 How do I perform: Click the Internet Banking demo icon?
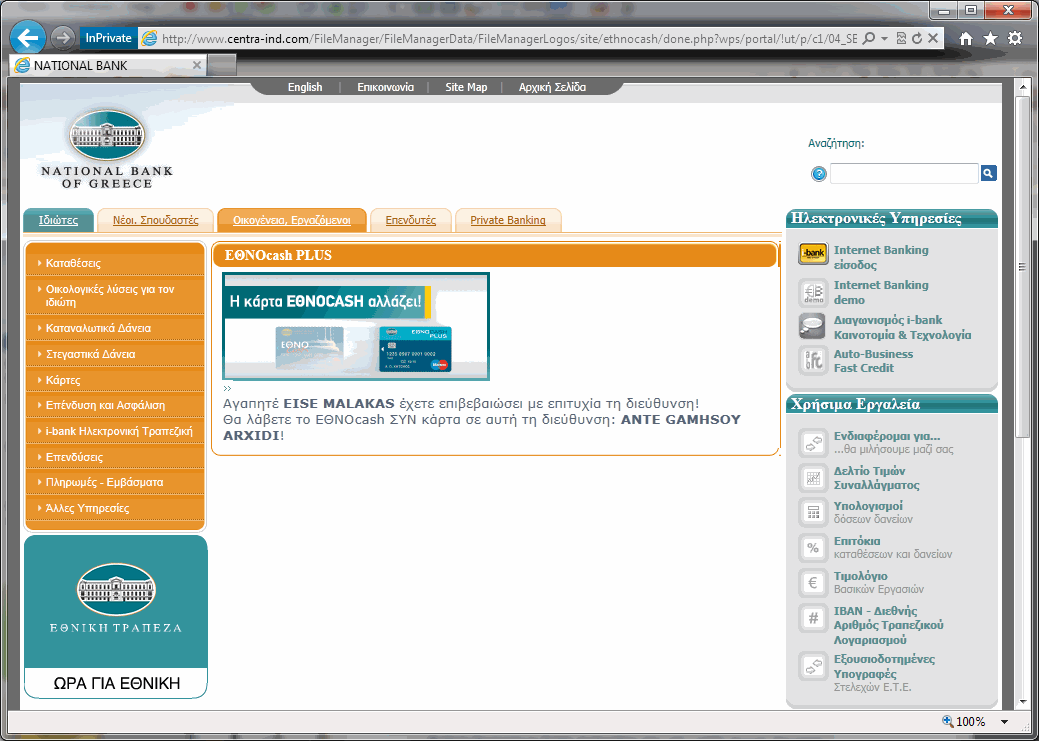(813, 292)
